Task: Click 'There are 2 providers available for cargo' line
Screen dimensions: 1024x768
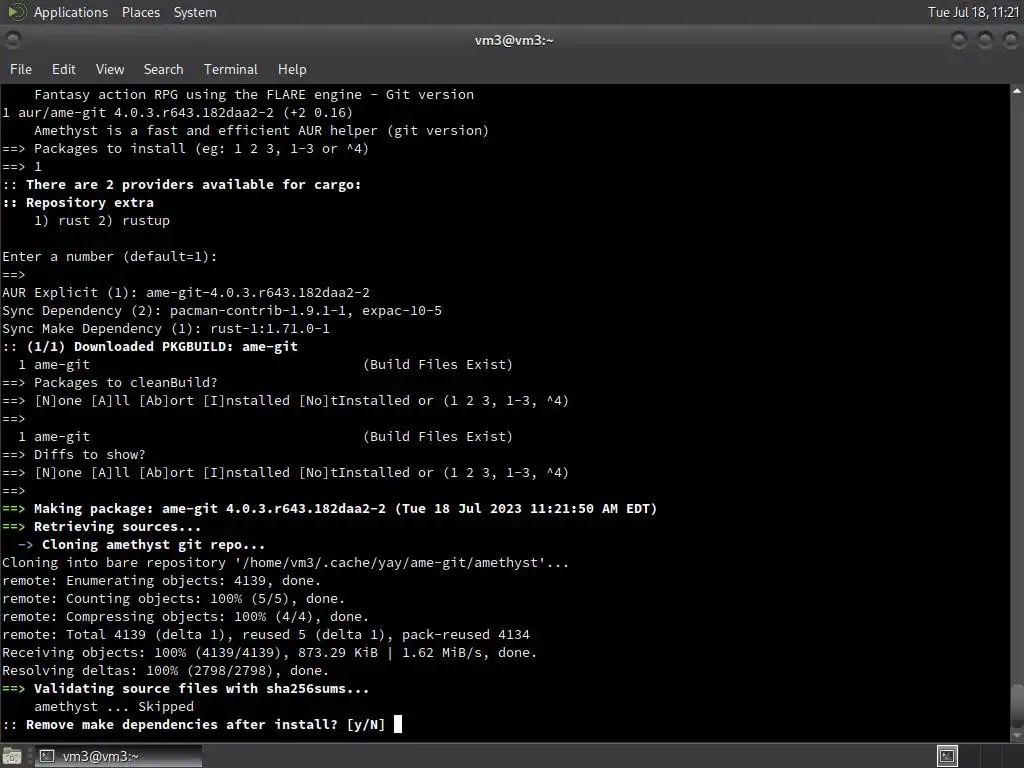Action: 182,185
